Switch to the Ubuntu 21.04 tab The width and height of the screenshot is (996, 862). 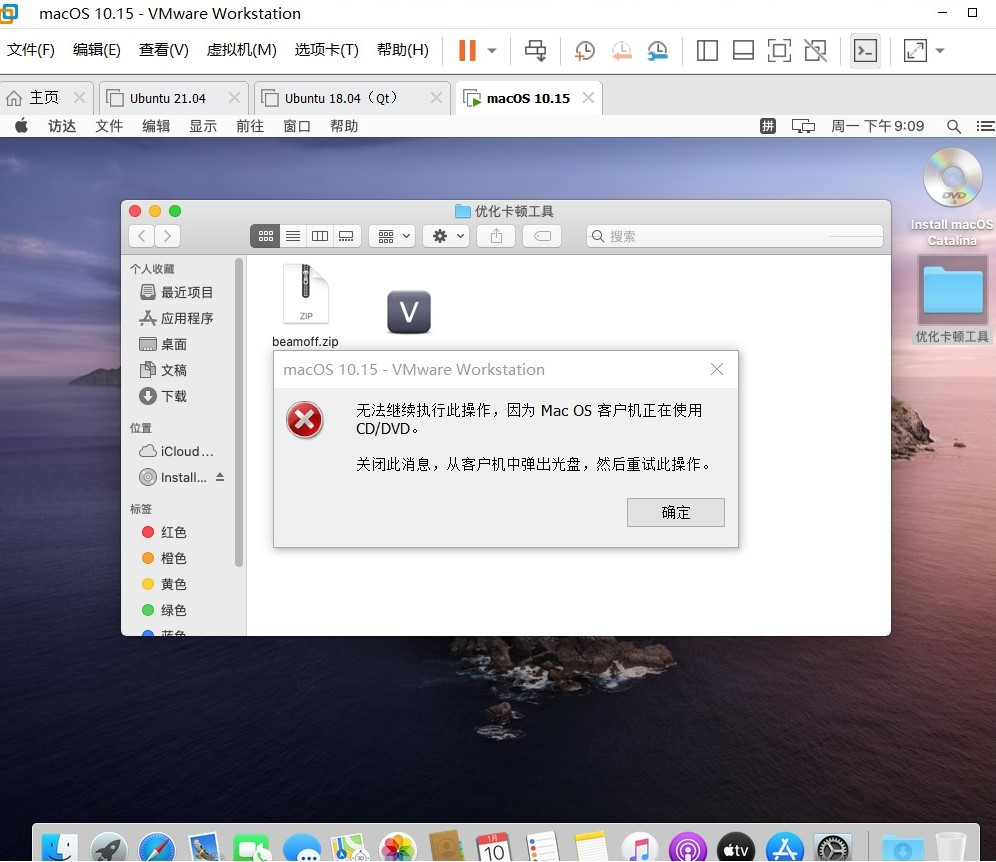pos(168,98)
